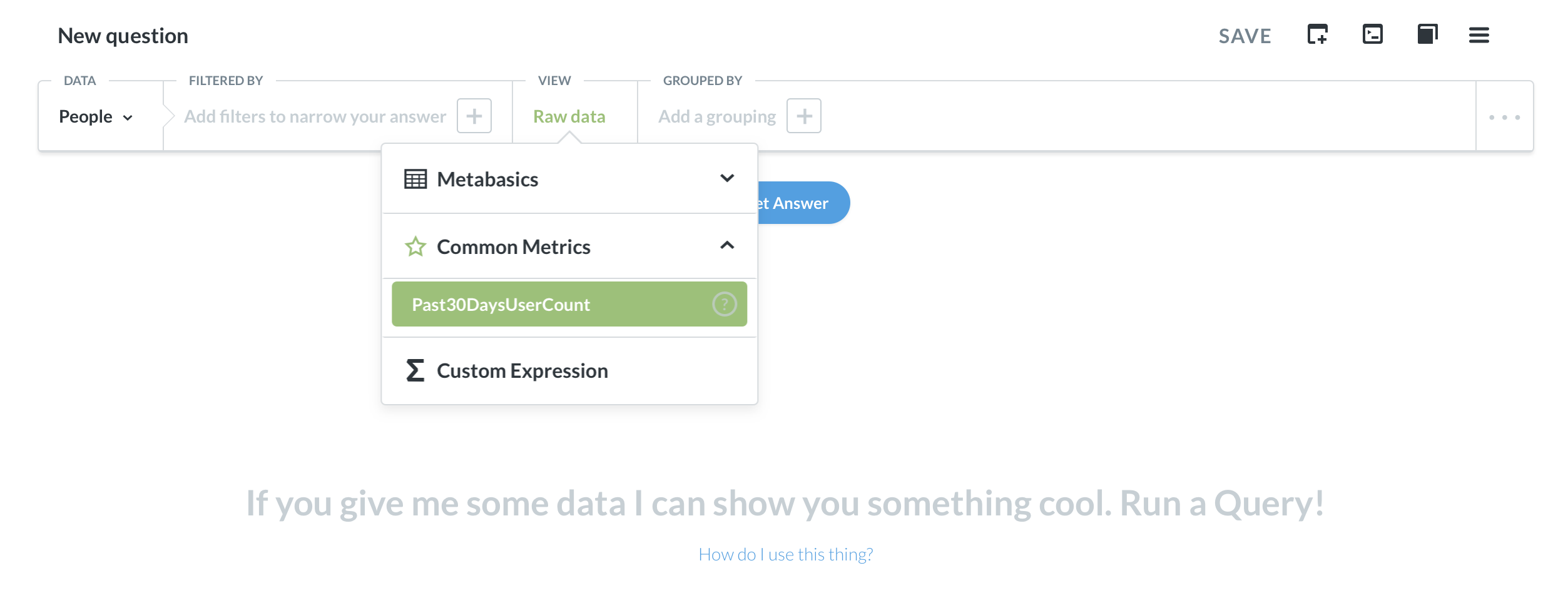Click the Common Metrics star icon

415,247
